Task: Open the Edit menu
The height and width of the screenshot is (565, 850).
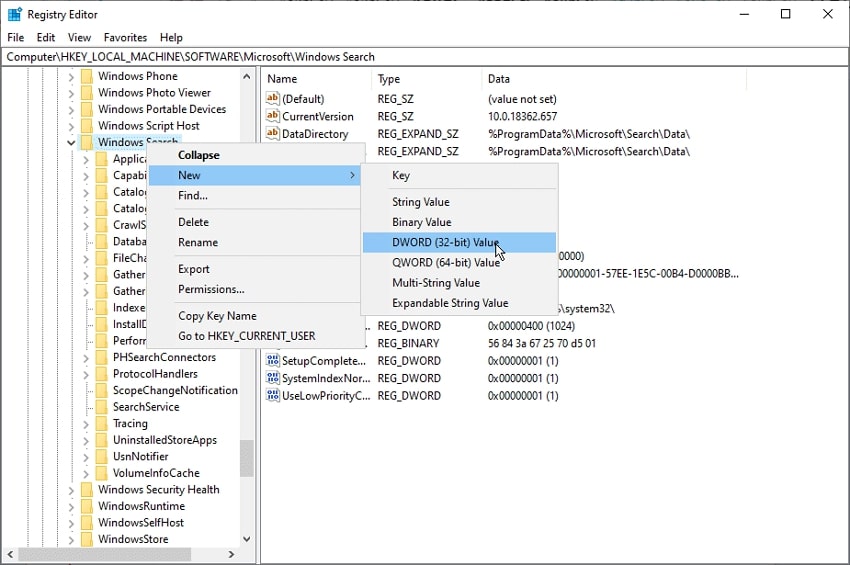Action: [46, 37]
